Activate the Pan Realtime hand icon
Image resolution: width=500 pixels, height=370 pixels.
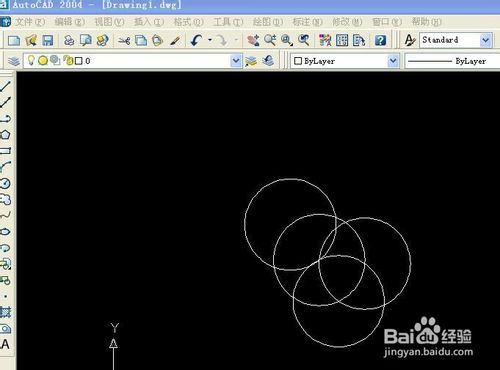click(x=253, y=41)
